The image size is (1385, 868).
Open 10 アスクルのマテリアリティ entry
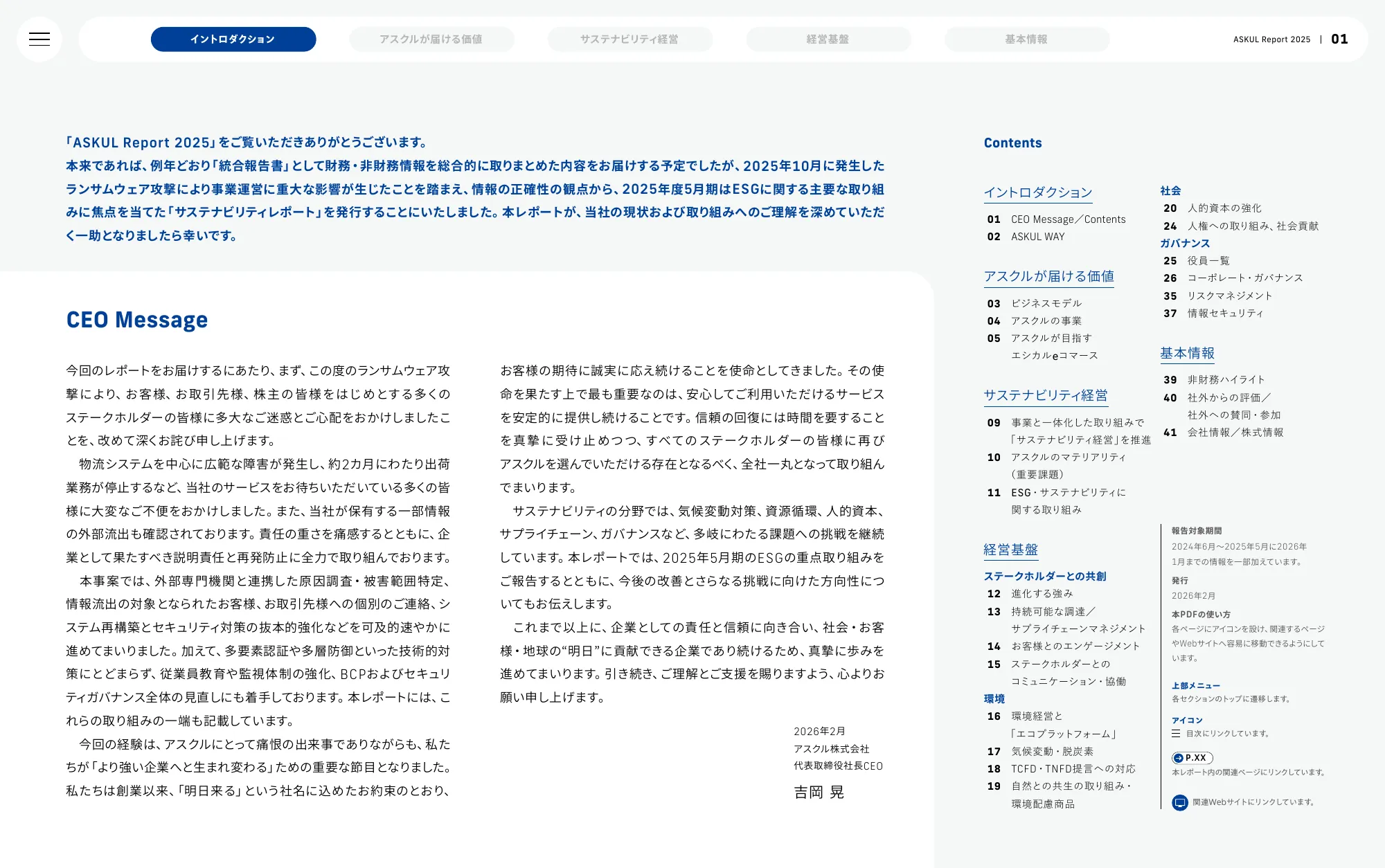click(x=1057, y=466)
